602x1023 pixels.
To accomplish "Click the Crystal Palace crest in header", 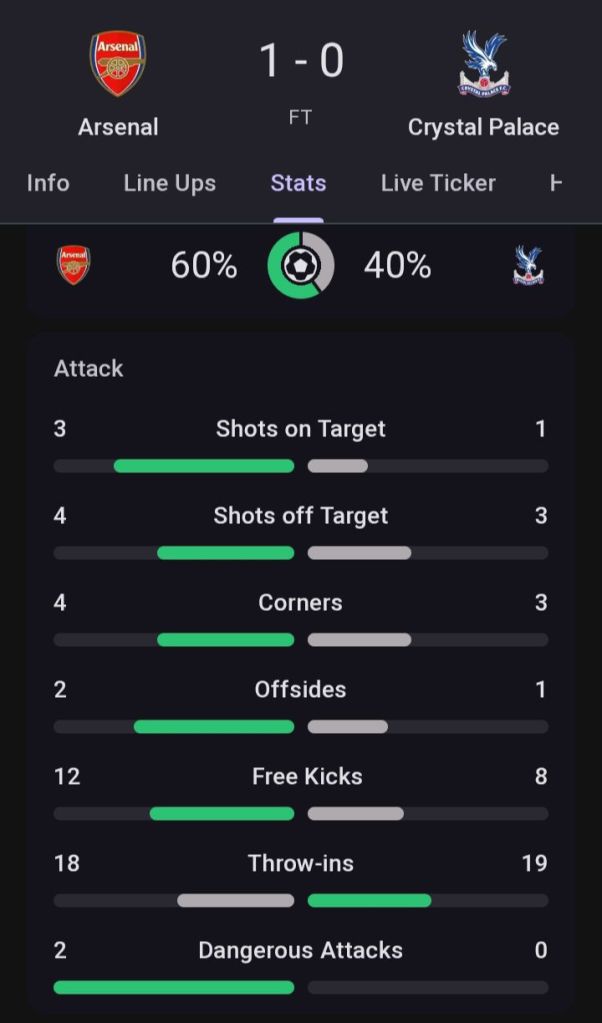I will click(x=484, y=64).
